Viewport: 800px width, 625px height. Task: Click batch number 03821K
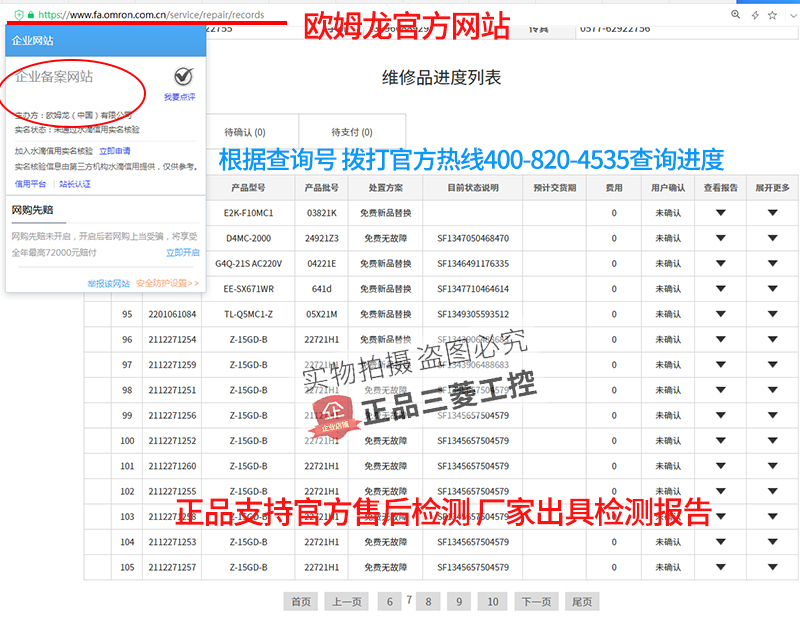click(321, 213)
